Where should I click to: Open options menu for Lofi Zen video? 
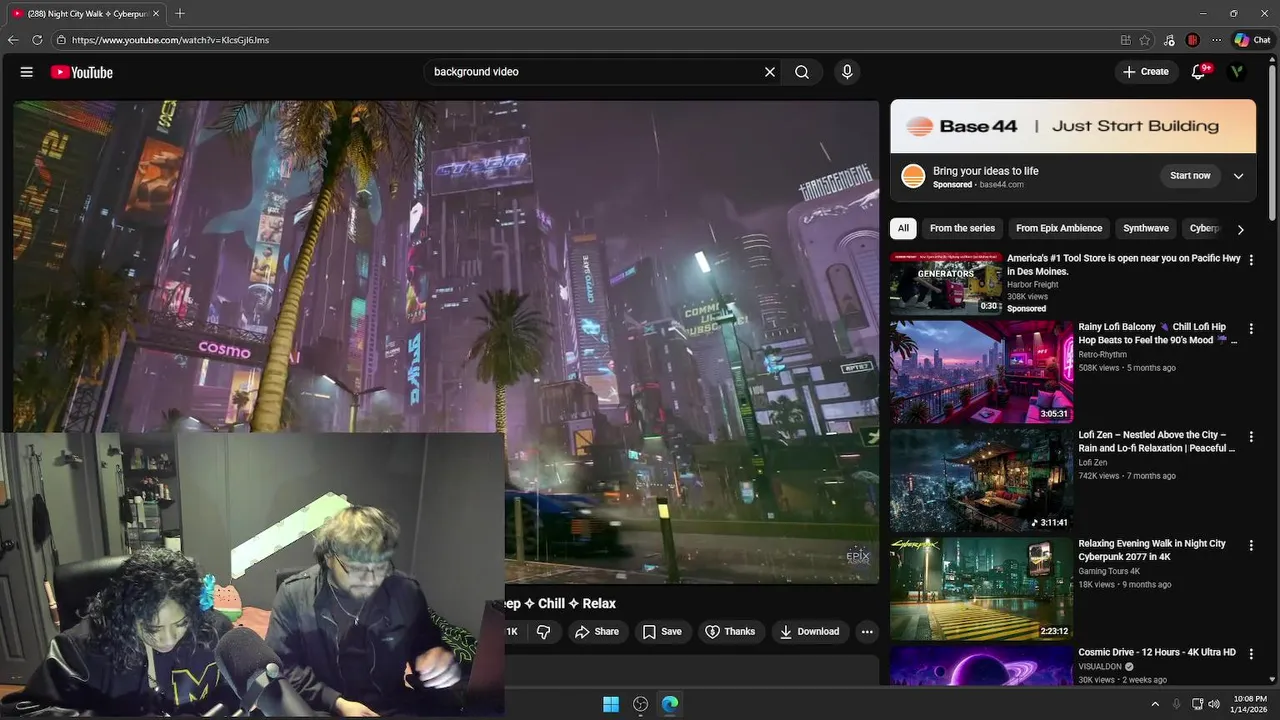tap(1250, 437)
